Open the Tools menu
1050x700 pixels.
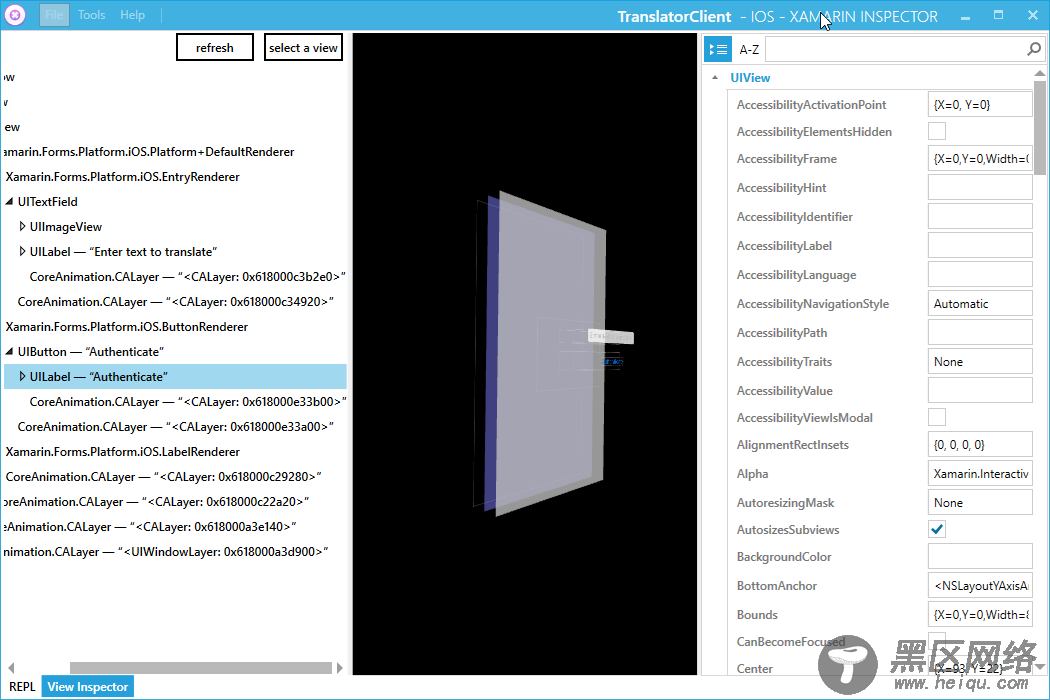click(x=91, y=15)
